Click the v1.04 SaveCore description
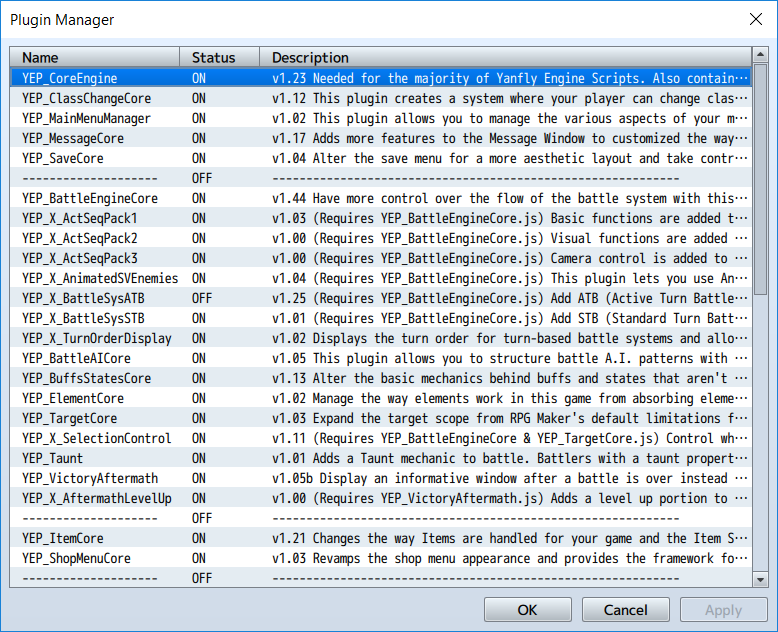This screenshot has width=778, height=632. [x=510, y=158]
